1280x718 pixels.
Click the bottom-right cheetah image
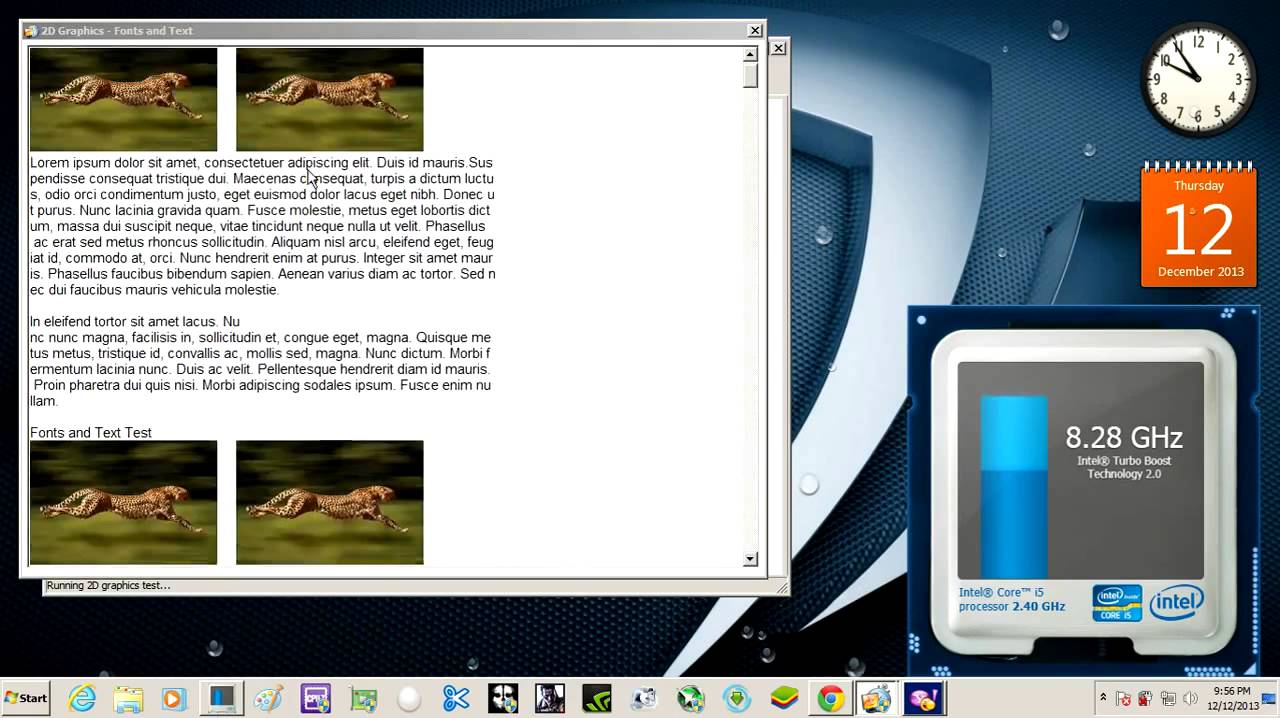pyautogui.click(x=329, y=502)
